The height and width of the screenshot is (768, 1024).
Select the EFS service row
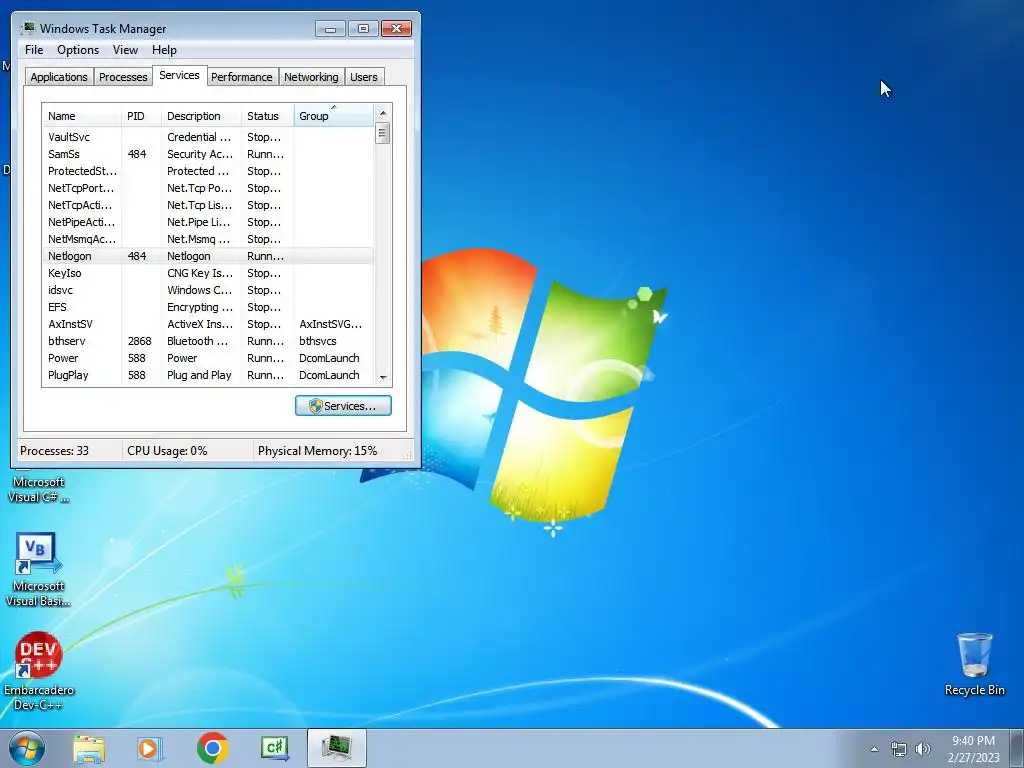click(208, 307)
